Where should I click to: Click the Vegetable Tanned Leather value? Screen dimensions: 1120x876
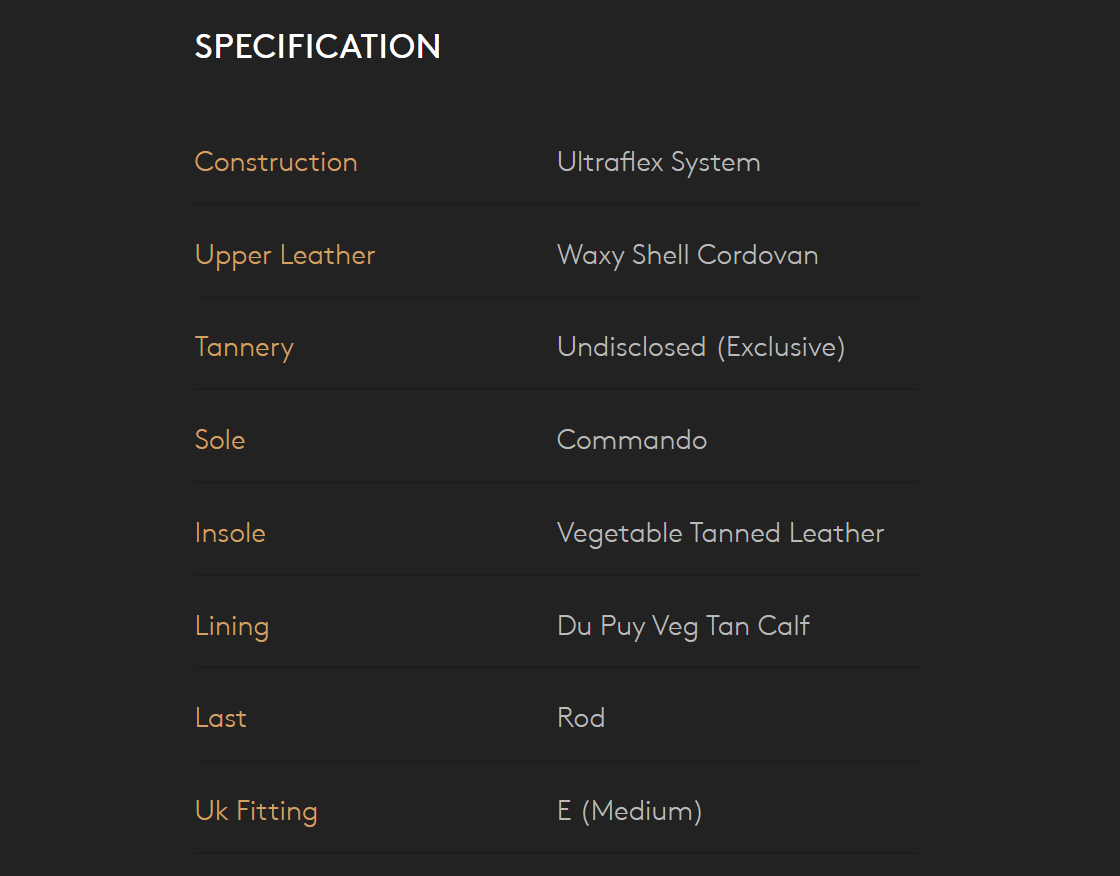[720, 533]
